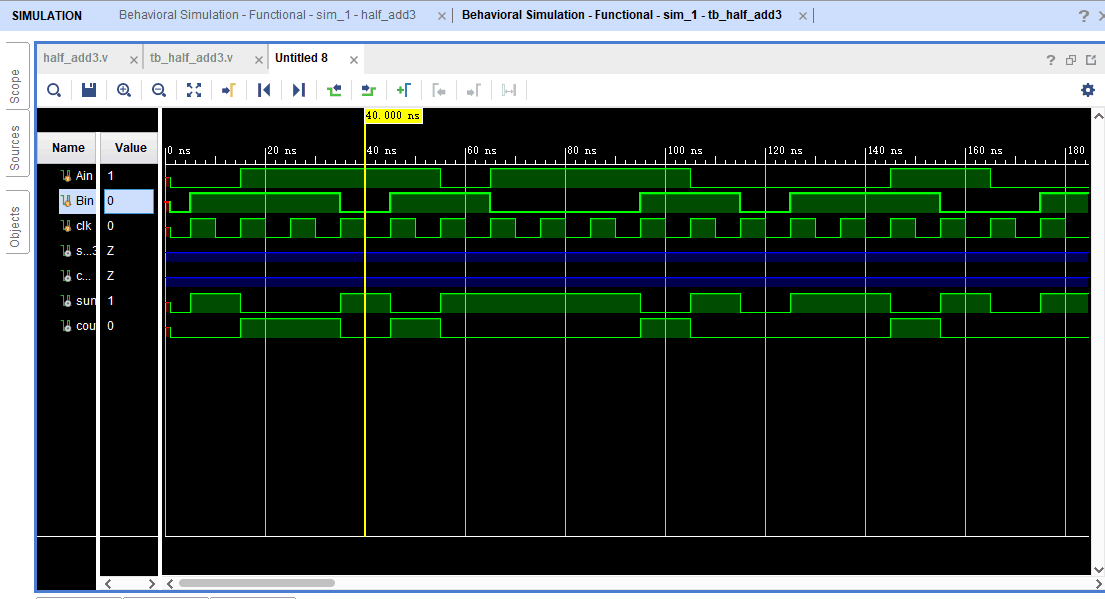1105x599 pixels.
Task: Zoom fit the waveform view
Action: pos(194,90)
